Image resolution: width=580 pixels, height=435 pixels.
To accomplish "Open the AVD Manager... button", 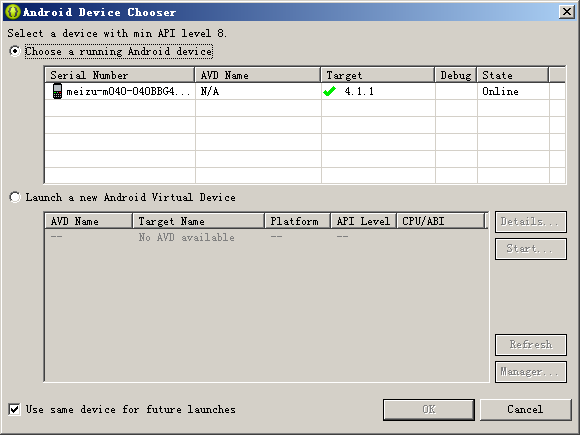I will click(x=531, y=372).
